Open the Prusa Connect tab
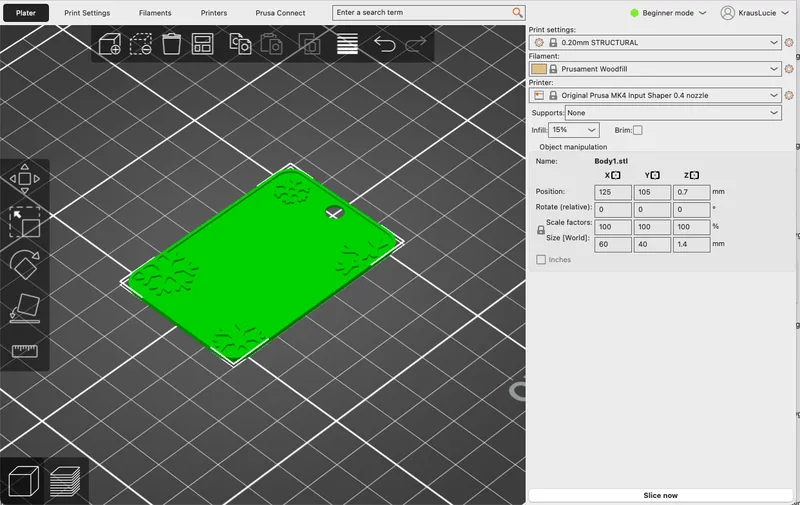This screenshot has width=800, height=505. (280, 13)
